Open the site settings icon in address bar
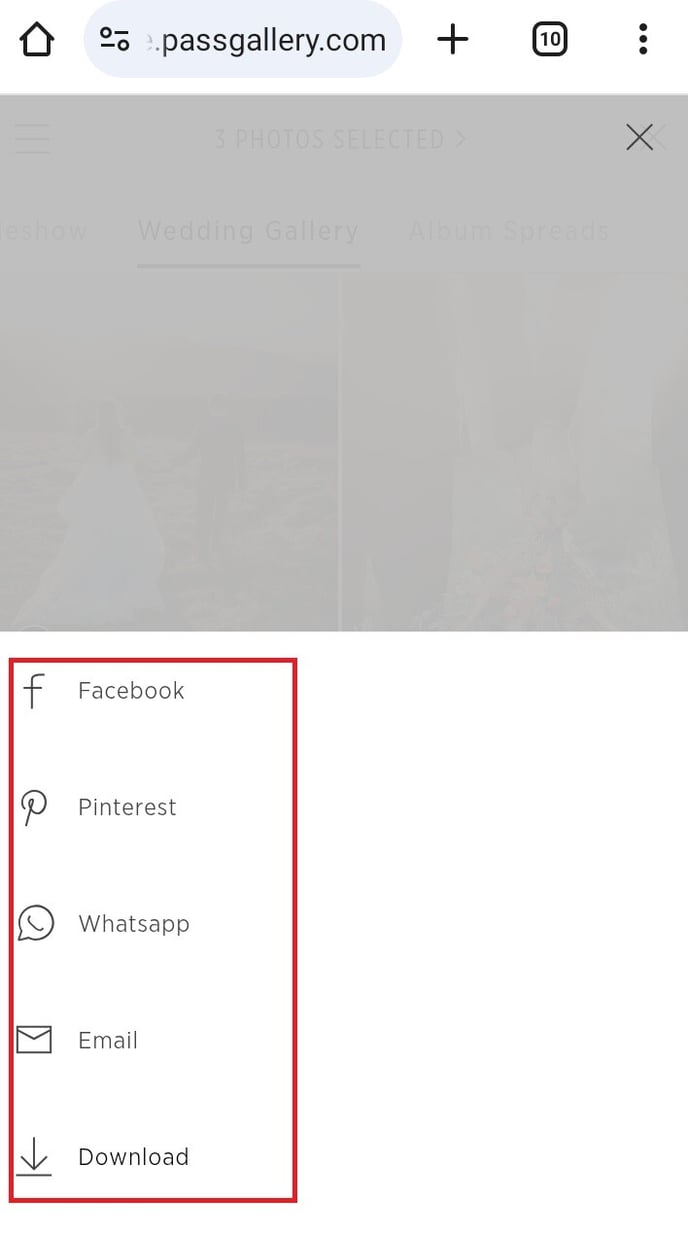 pos(115,40)
